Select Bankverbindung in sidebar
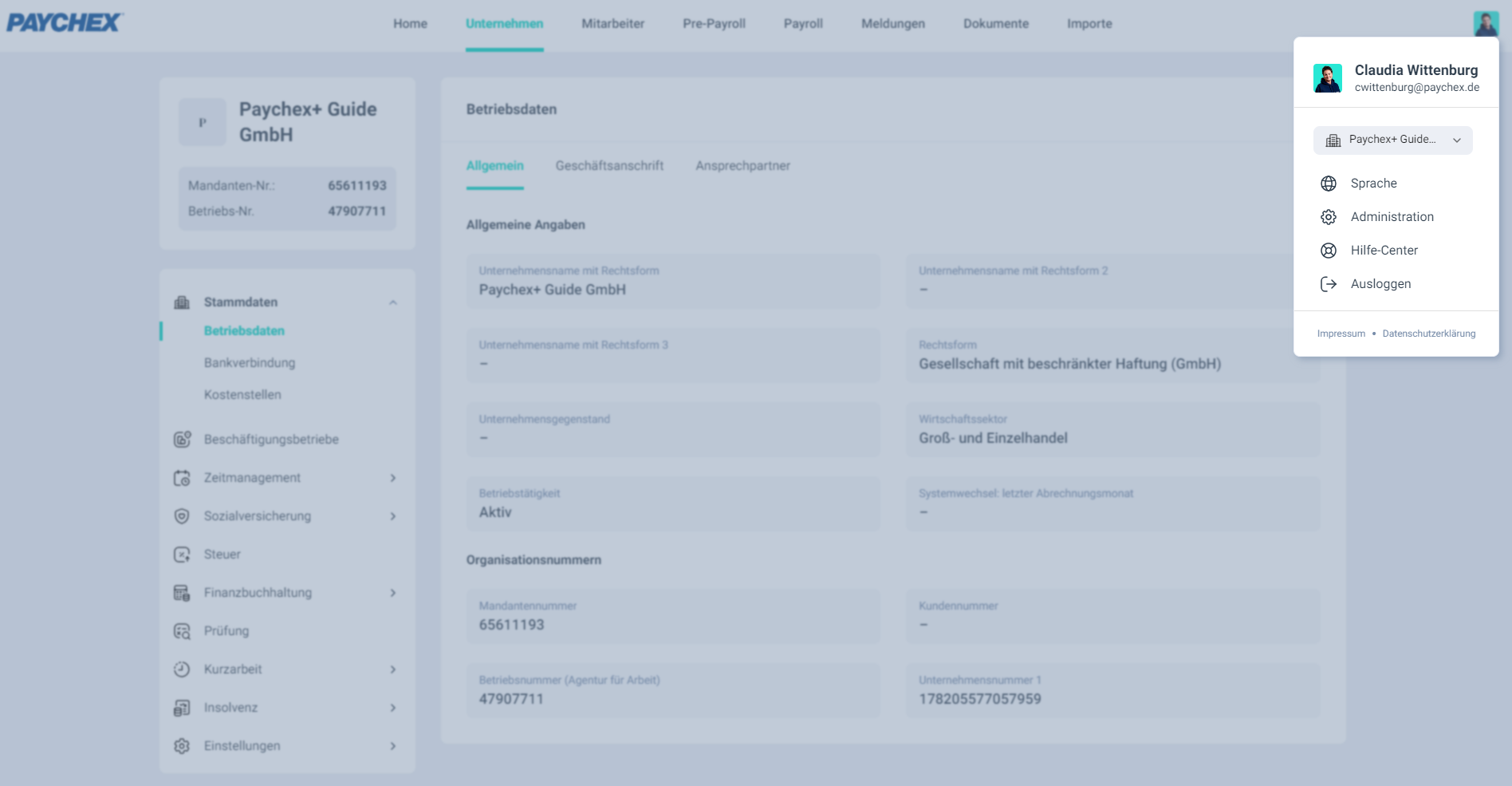 click(x=250, y=363)
